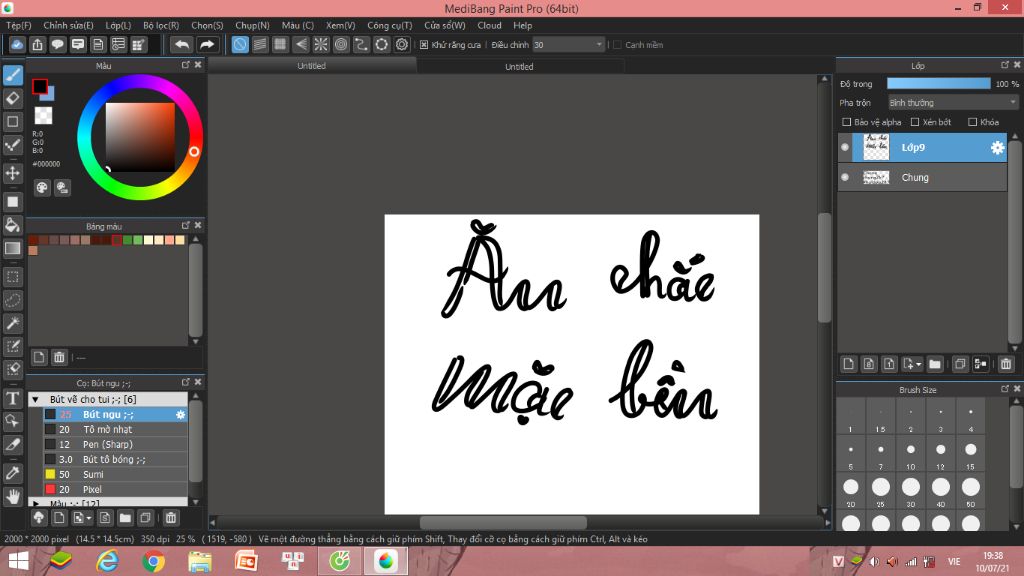Select the Pixel brush
This screenshot has width=1024, height=576.
coord(116,489)
